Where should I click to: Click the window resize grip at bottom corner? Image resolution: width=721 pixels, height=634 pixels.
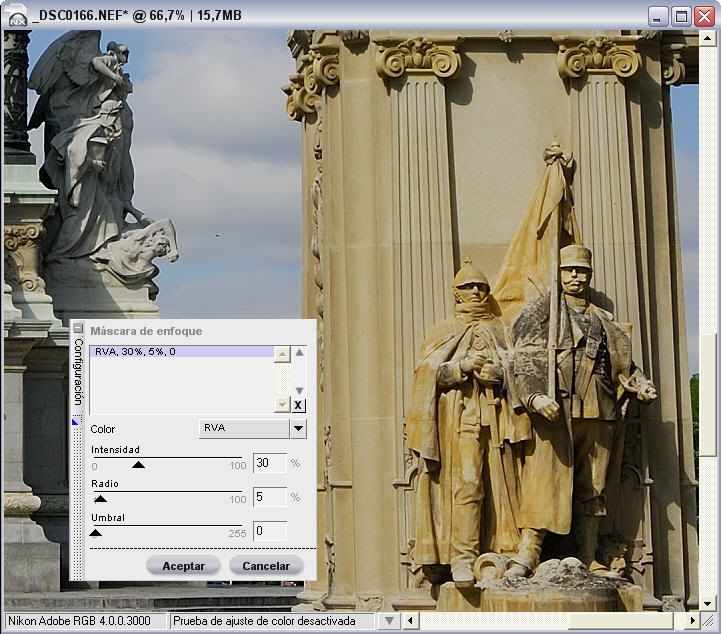tap(707, 621)
